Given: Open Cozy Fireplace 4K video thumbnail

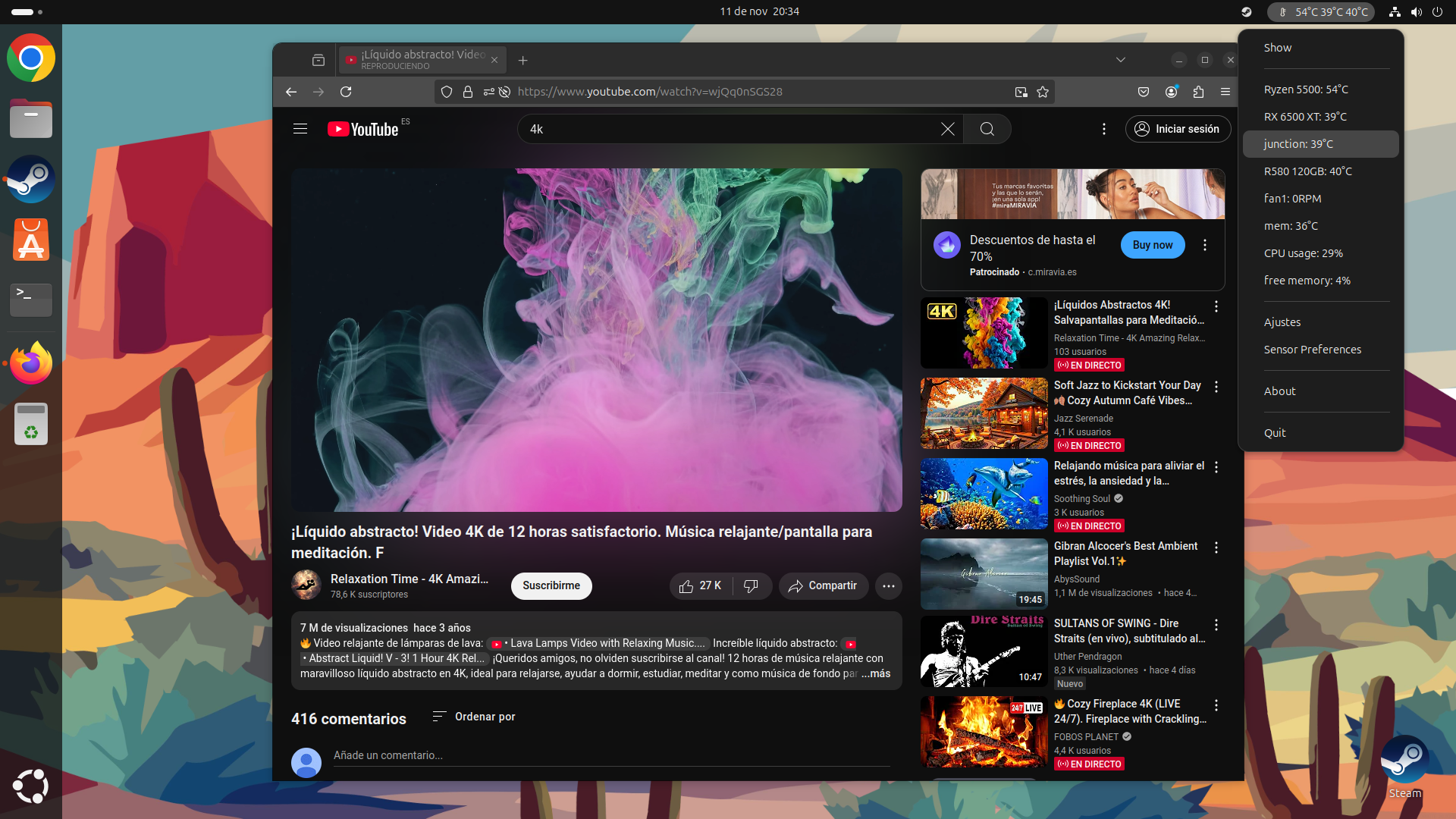Looking at the screenshot, I should point(984,732).
